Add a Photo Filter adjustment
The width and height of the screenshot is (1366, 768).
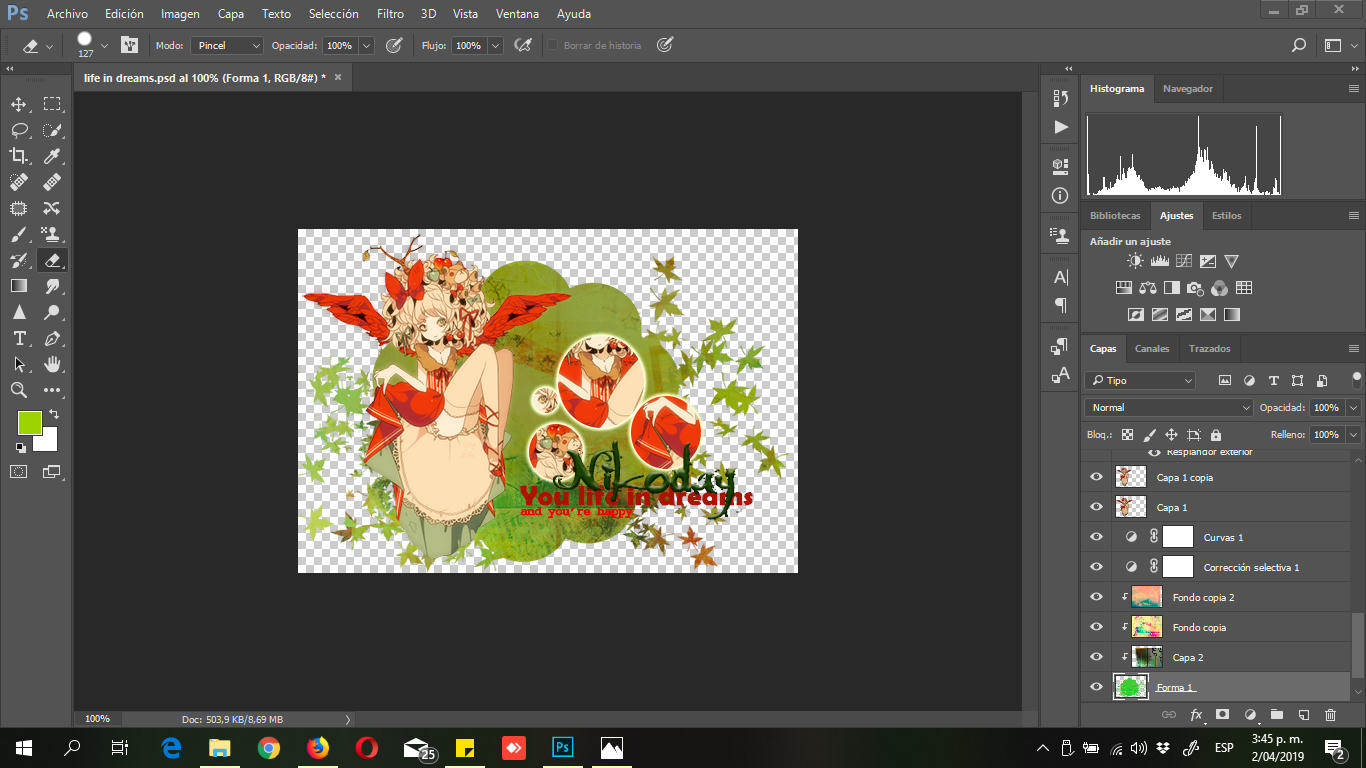tap(1195, 288)
